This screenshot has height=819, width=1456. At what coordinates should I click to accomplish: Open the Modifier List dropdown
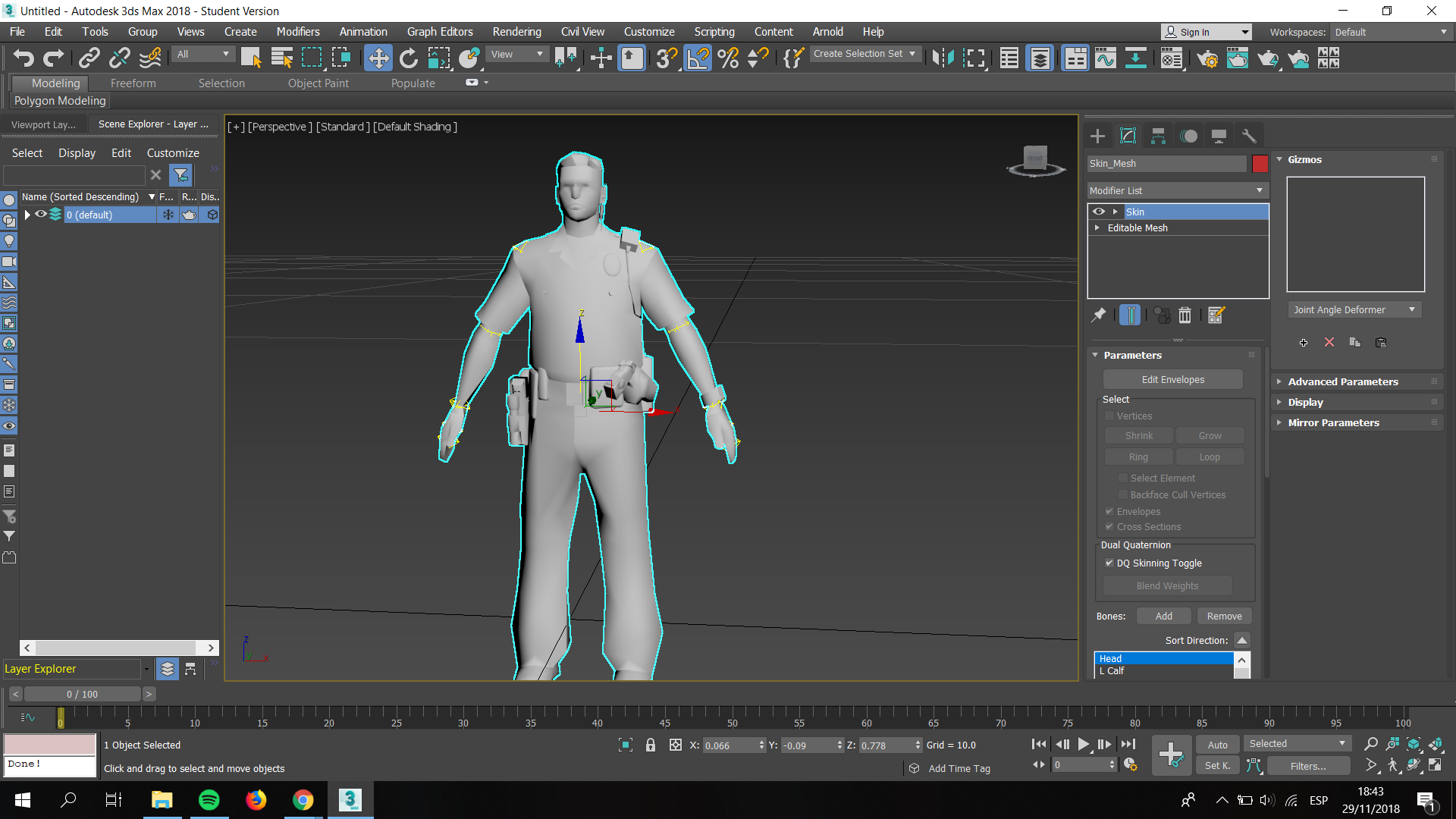pyautogui.click(x=1176, y=190)
